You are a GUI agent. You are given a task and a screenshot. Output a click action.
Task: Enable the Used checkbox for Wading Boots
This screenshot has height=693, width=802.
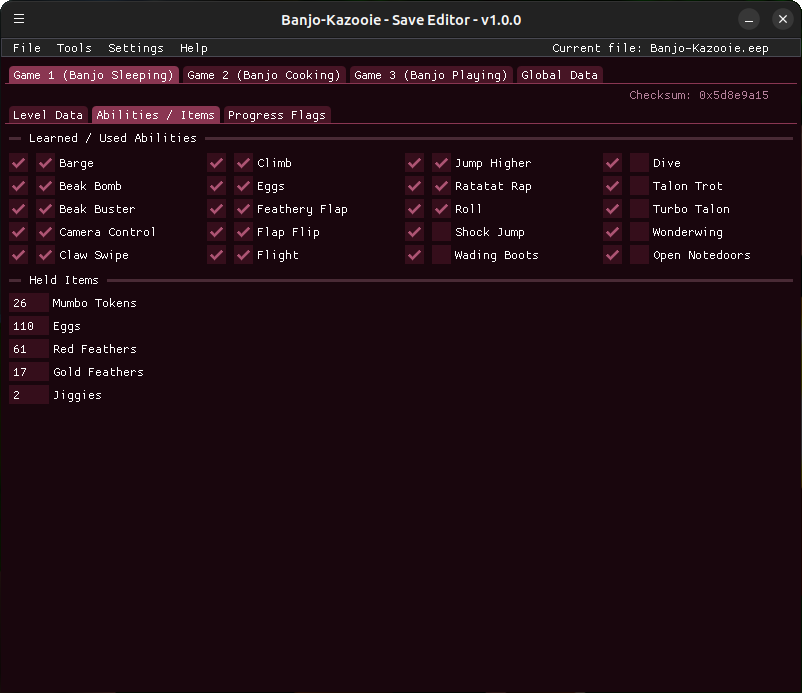coord(441,255)
